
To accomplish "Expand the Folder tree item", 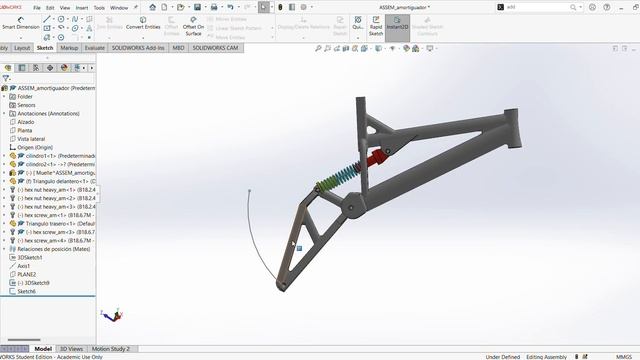I will tap(4, 97).
